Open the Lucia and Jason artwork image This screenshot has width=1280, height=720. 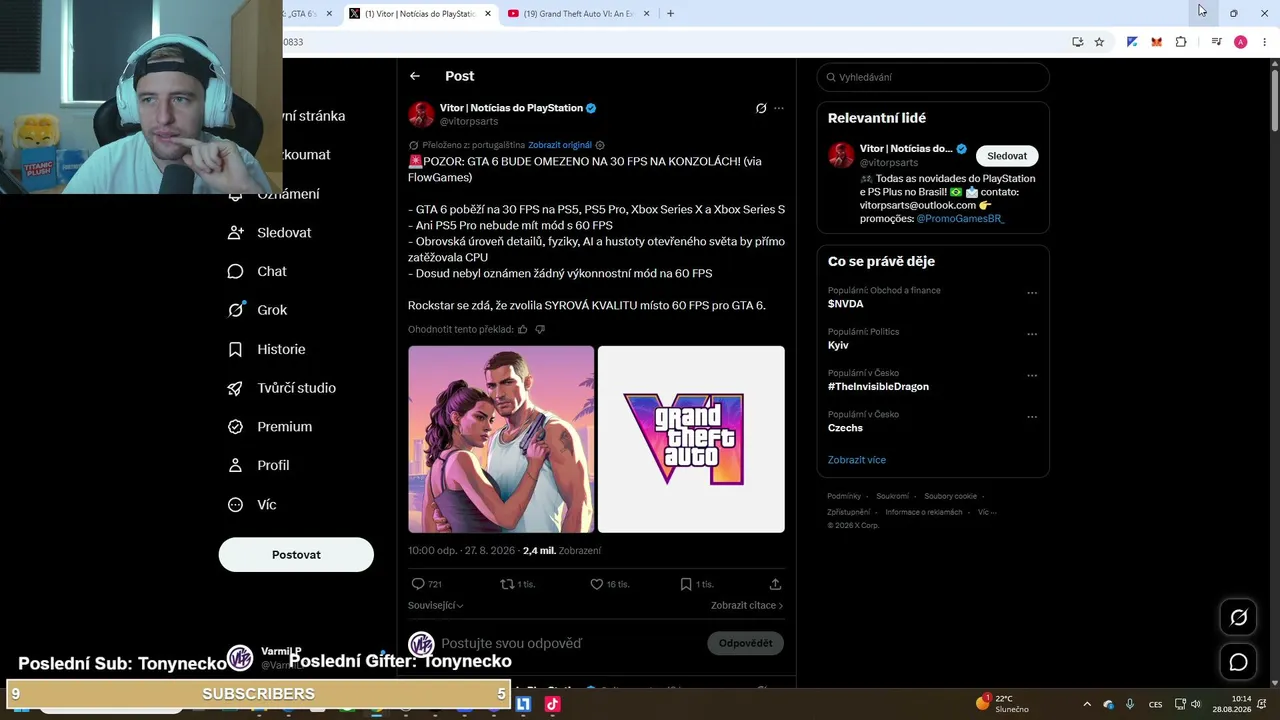[501, 439]
